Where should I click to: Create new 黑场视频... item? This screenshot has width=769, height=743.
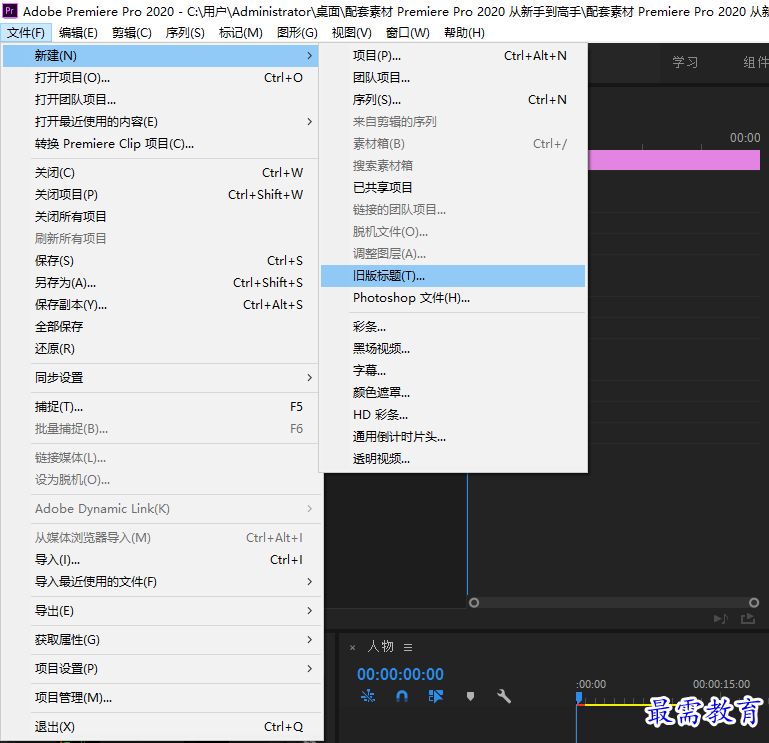click(x=453, y=349)
